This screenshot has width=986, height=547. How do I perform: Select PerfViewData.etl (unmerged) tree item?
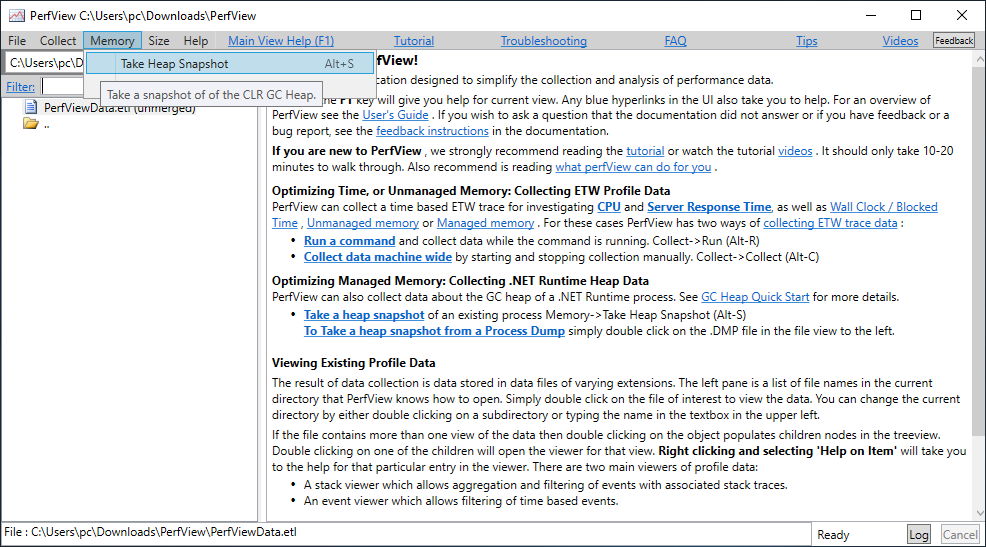[x=119, y=108]
